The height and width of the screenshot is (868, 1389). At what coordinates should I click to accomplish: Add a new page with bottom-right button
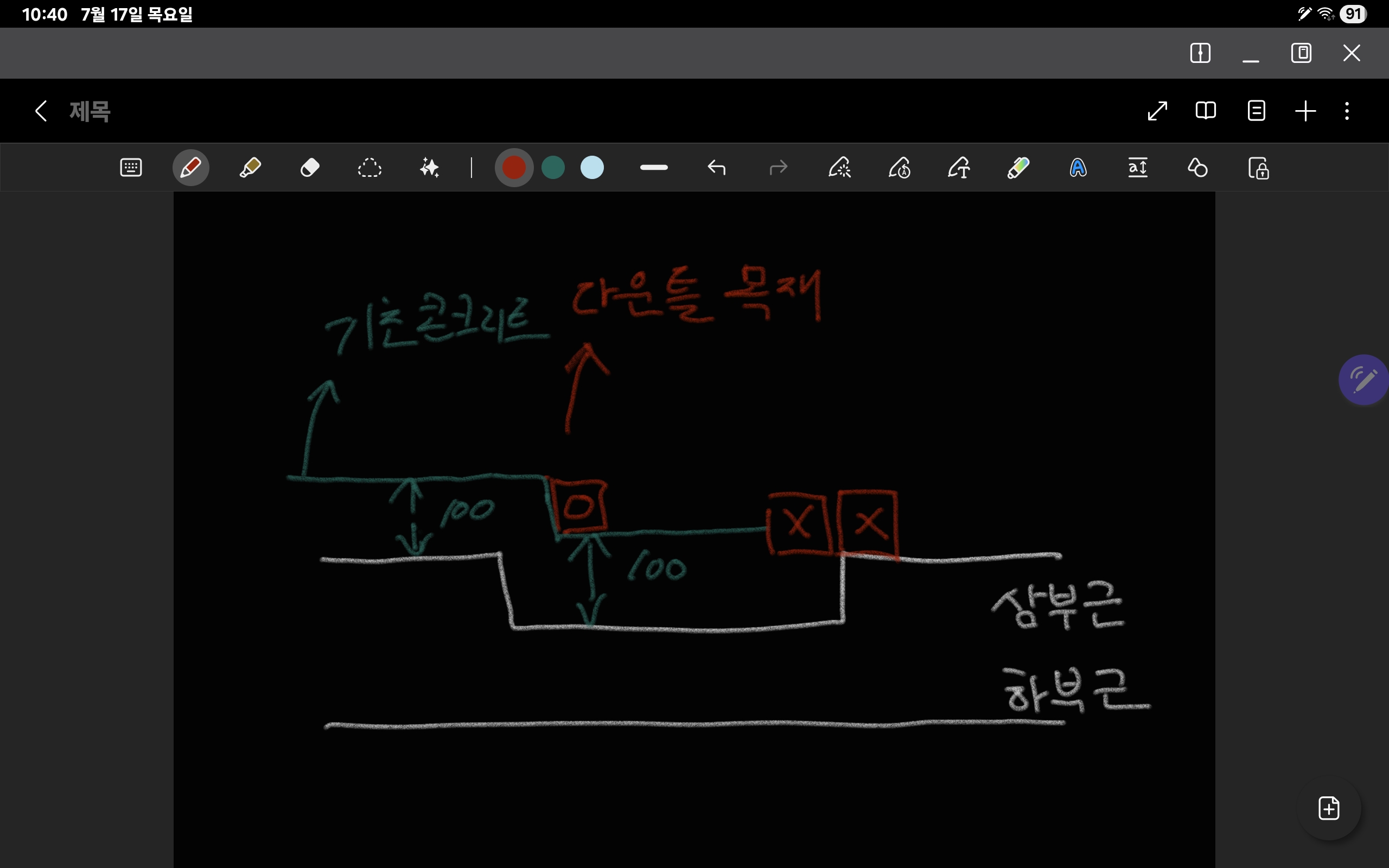[1329, 808]
